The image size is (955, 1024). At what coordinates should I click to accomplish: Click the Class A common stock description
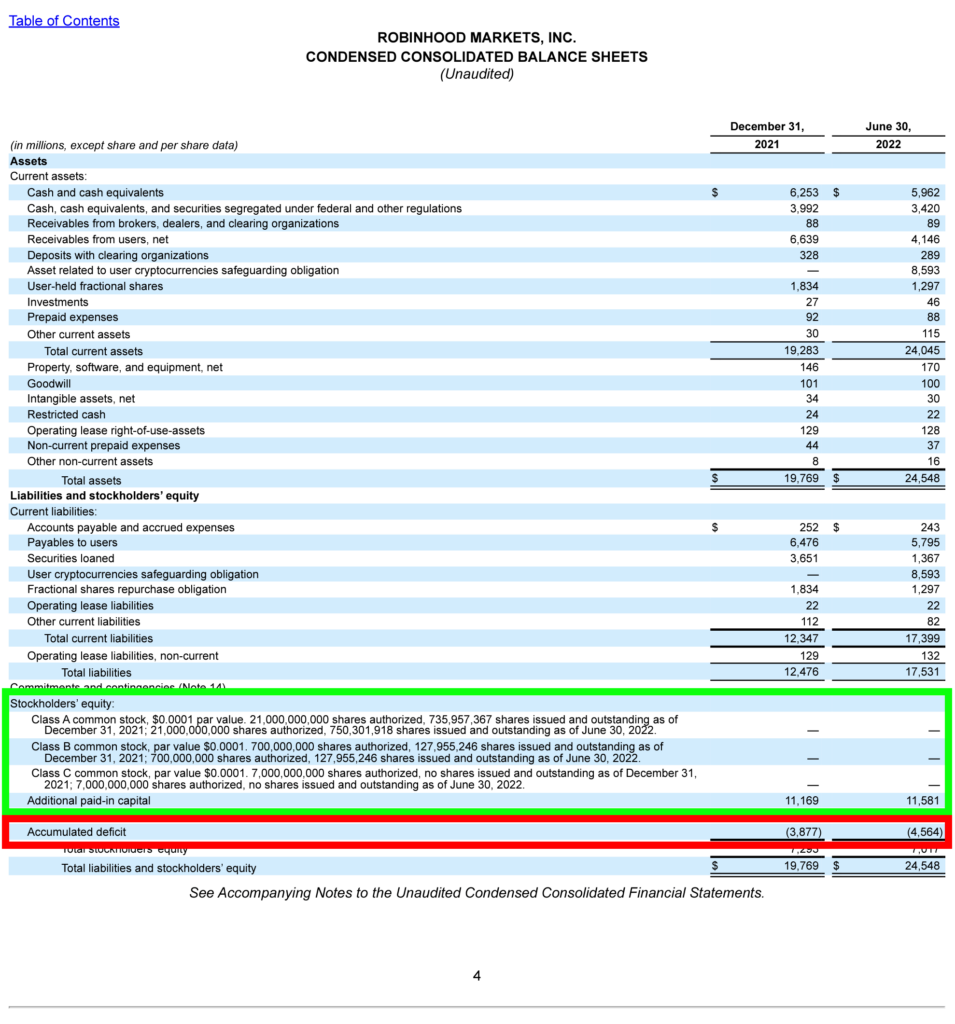click(x=355, y=725)
